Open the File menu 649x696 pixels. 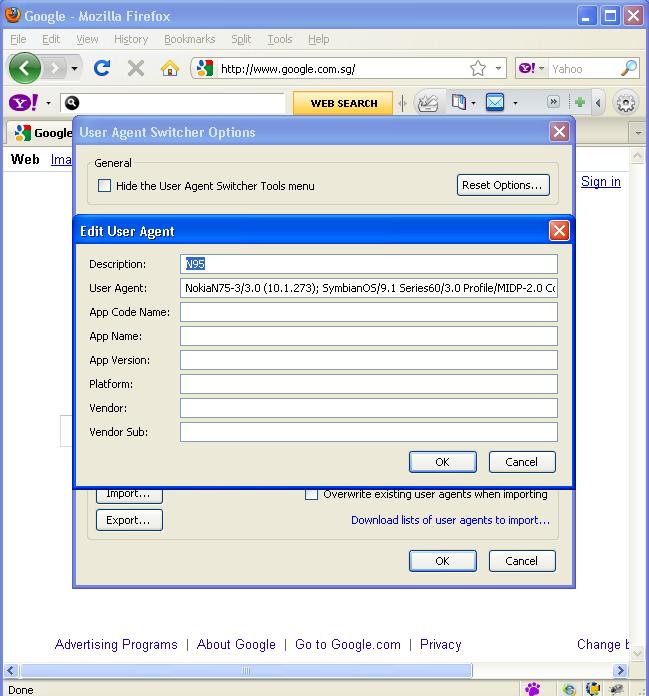(18, 40)
